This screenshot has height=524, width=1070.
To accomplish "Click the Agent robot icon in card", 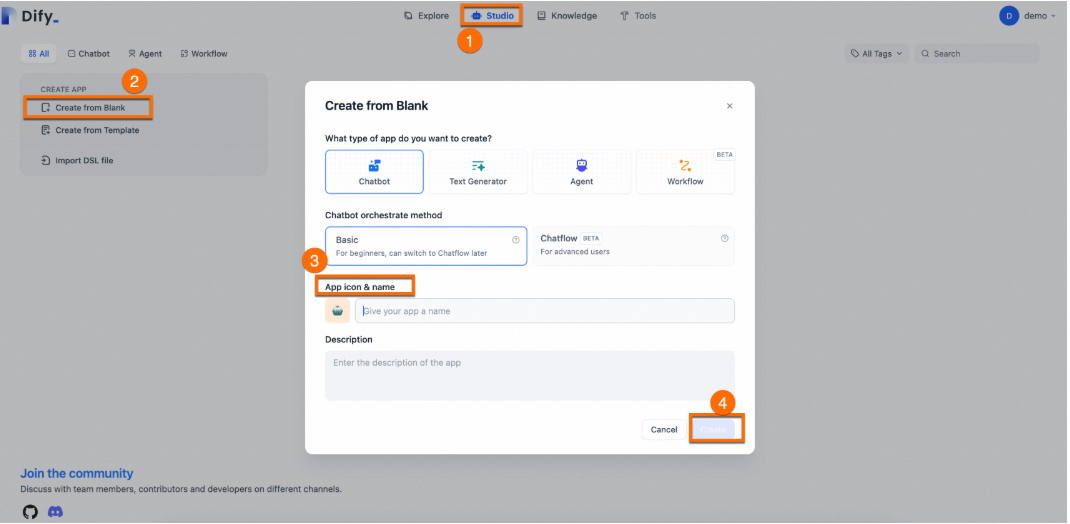I will [x=581, y=165].
